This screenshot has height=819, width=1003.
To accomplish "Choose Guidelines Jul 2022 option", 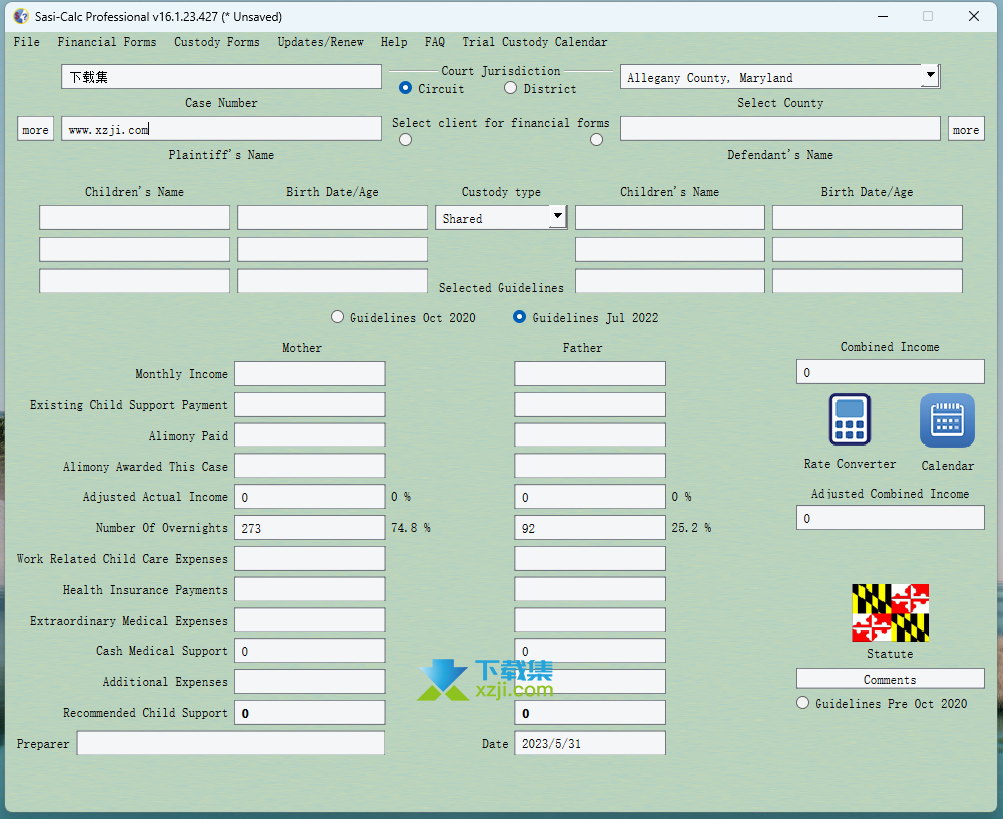I will (x=519, y=317).
